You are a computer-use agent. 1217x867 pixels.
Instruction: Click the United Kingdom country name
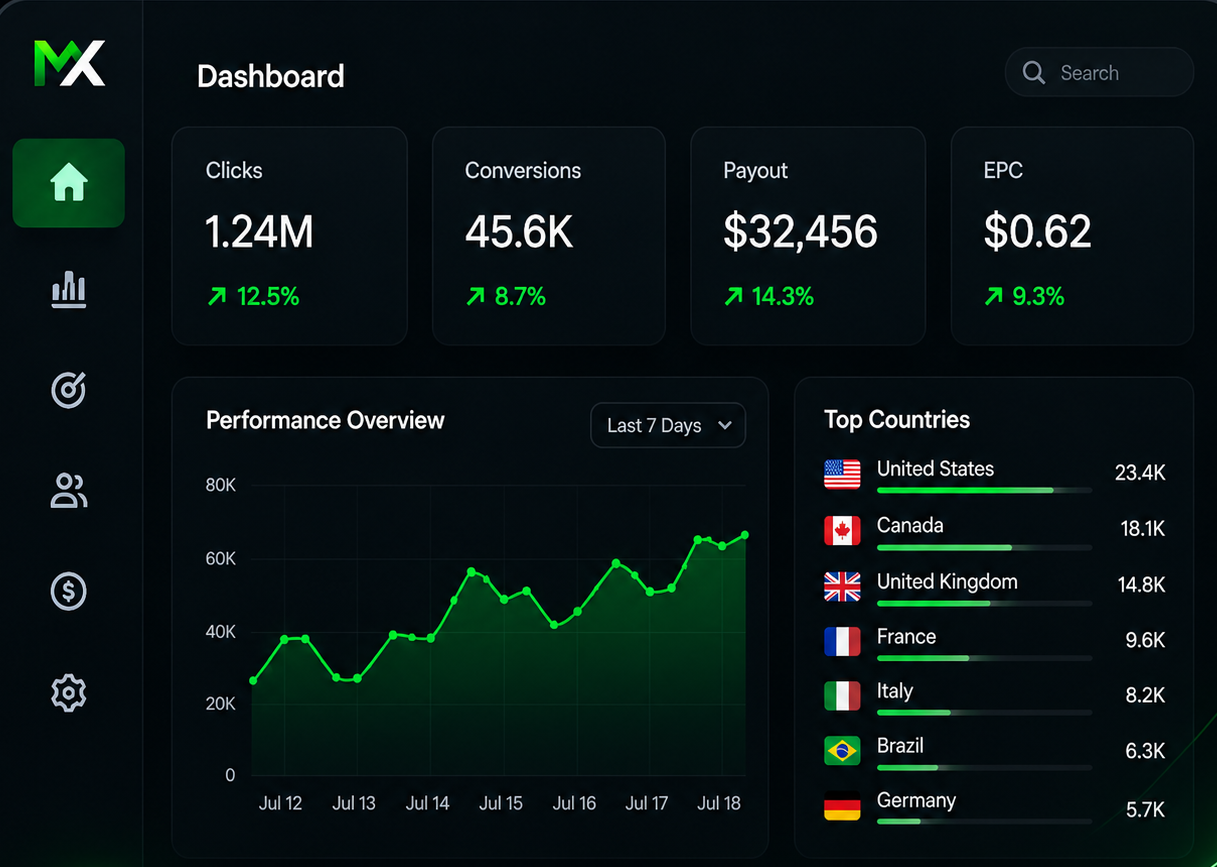pos(947,582)
